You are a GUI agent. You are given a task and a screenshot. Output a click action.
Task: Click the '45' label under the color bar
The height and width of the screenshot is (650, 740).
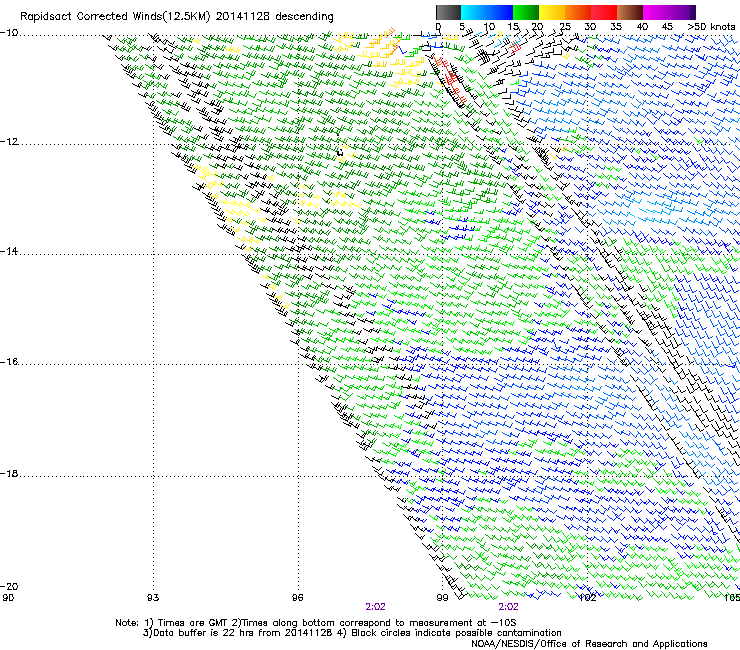pyautogui.click(x=667, y=27)
